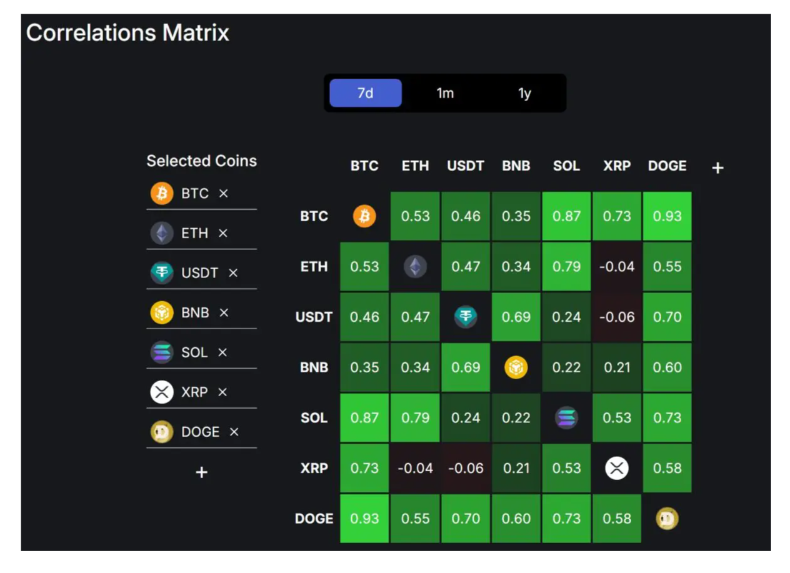Remove USDT from Selected Coins
Image resolution: width=790 pixels, height=573 pixels.
point(234,272)
